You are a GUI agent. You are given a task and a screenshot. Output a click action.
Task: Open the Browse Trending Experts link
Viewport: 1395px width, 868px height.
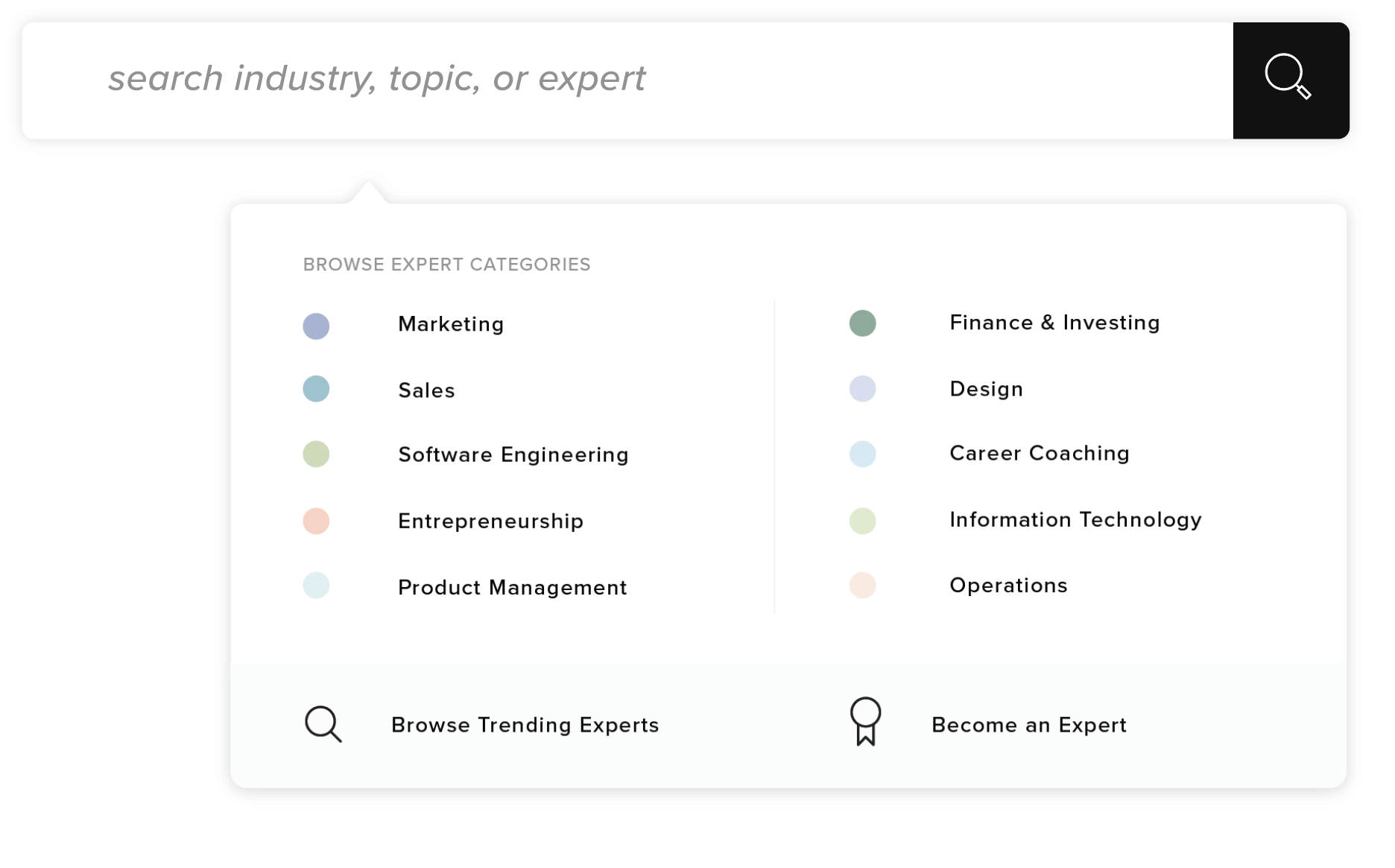tap(525, 725)
